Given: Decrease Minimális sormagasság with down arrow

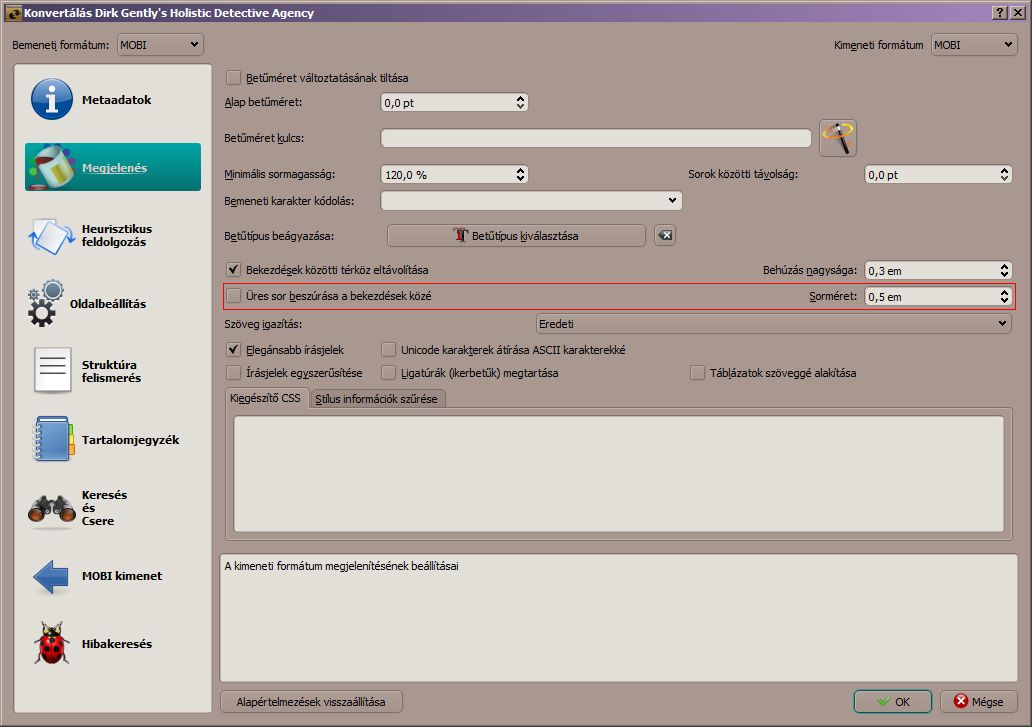Looking at the screenshot, I should coord(521,178).
